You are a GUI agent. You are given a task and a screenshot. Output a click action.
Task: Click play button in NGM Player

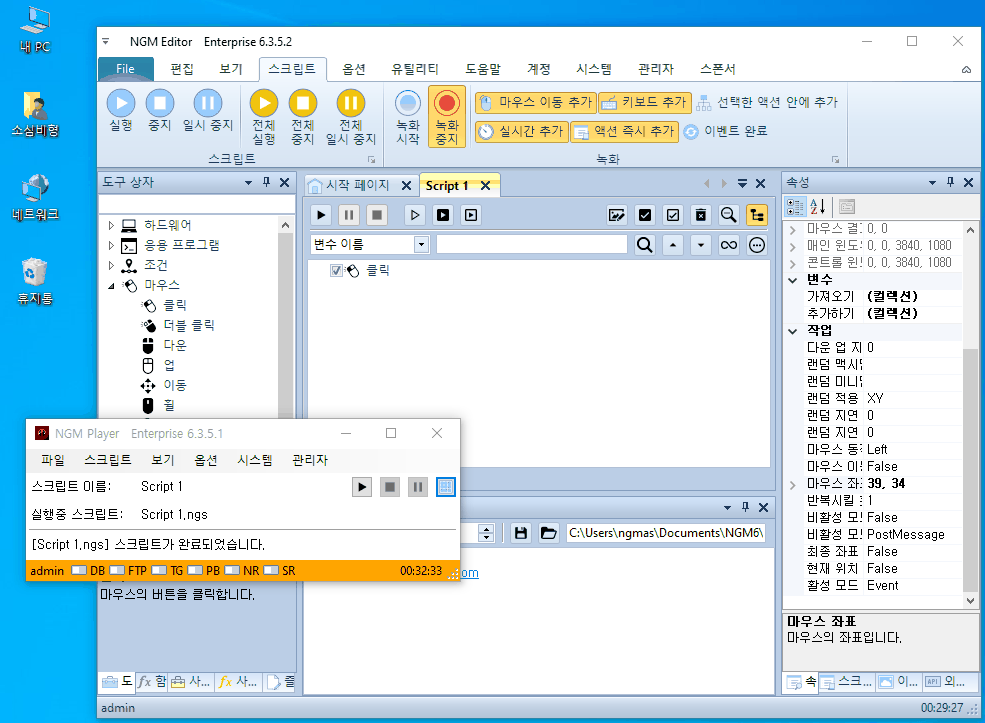click(362, 487)
